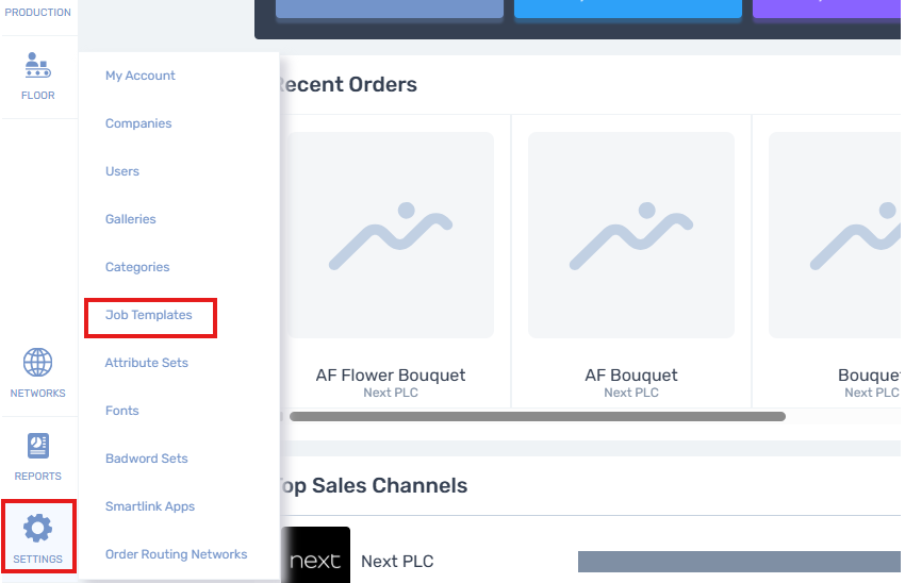The width and height of the screenshot is (901, 583).
Task: Open the AF Bouquet order thumbnail
Action: click(631, 235)
